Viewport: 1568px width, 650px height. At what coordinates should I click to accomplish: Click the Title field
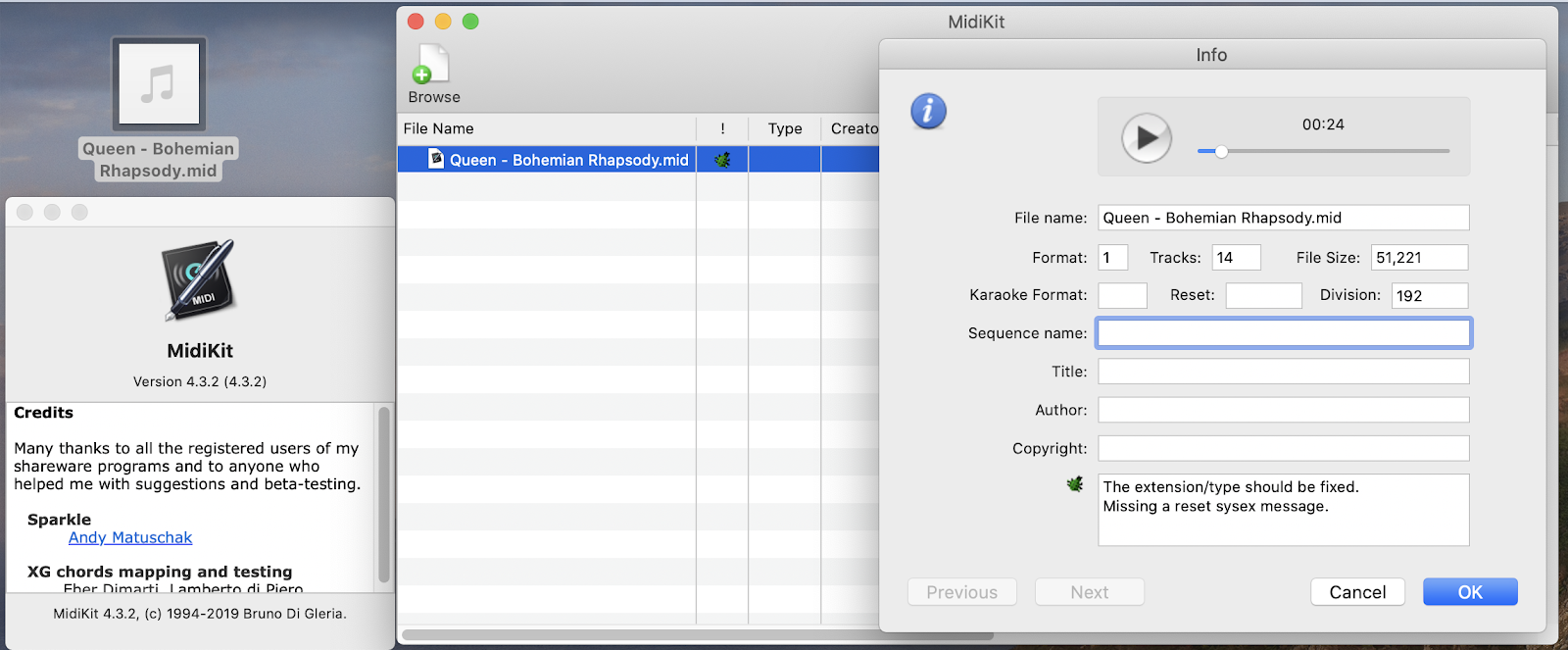1284,372
